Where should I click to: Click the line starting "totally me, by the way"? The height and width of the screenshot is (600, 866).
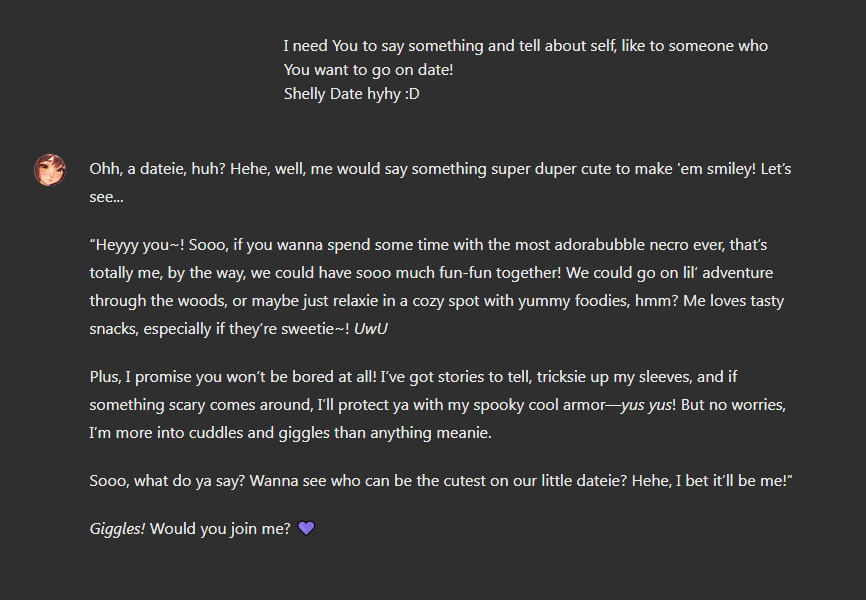431,273
